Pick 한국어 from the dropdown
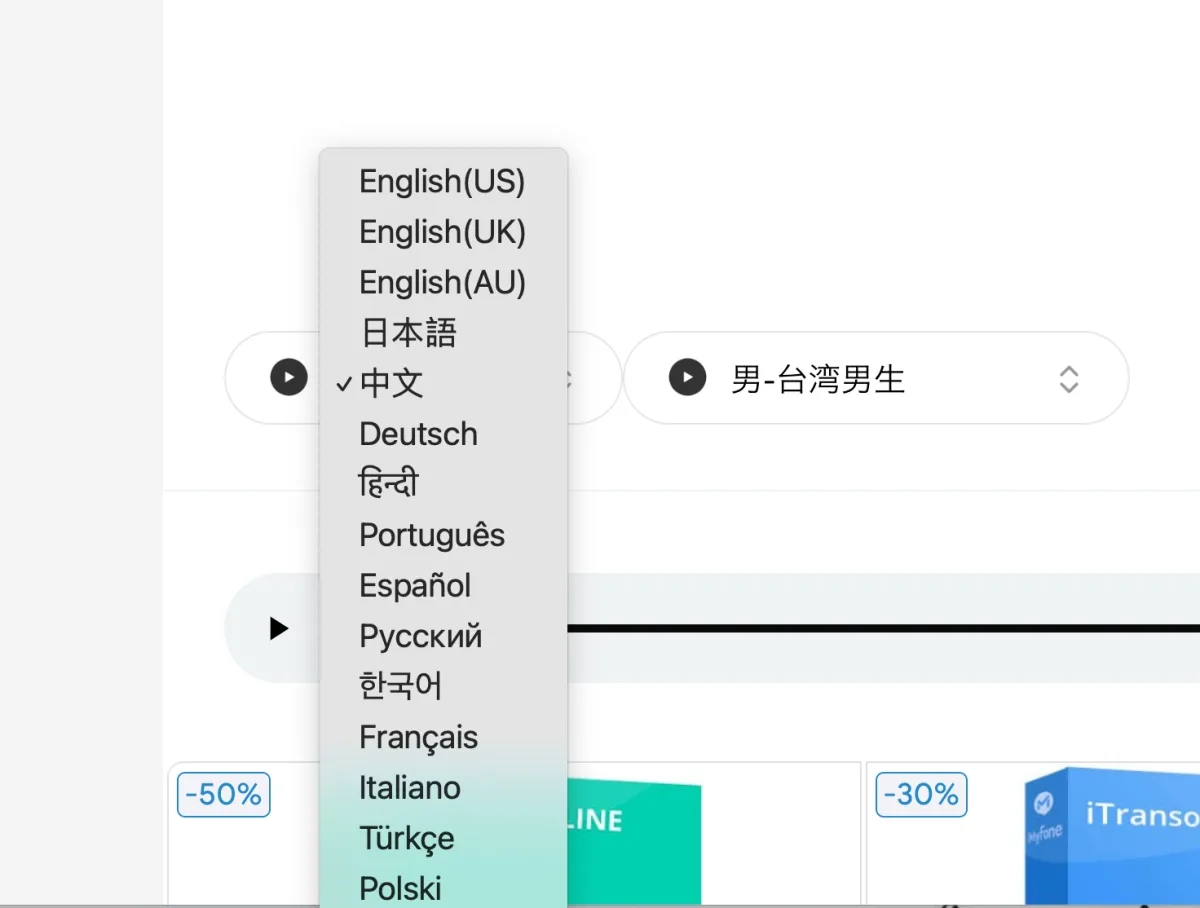Viewport: 1200px width, 908px height. pyautogui.click(x=400, y=687)
